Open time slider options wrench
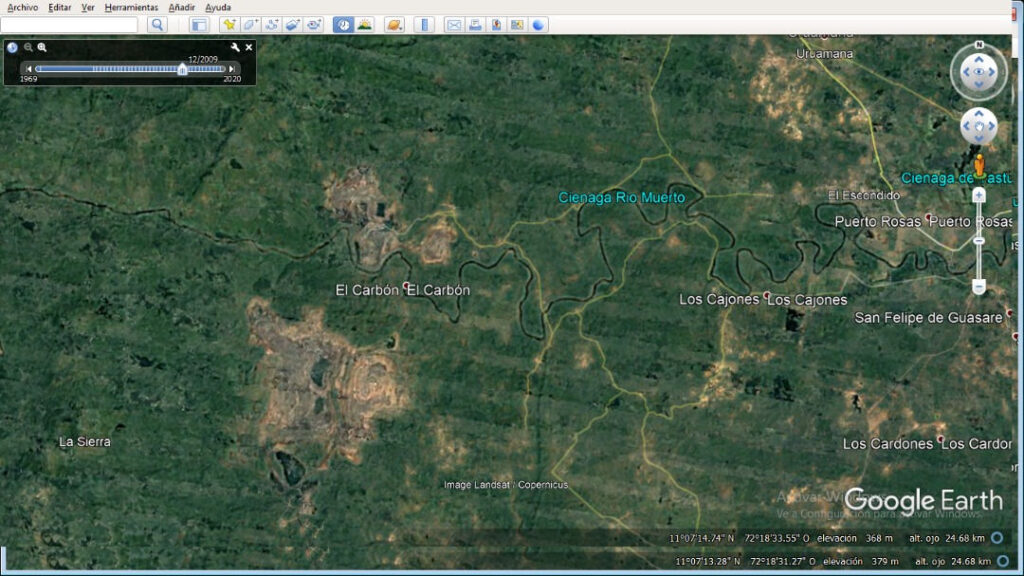The height and width of the screenshot is (576, 1024). pyautogui.click(x=235, y=47)
